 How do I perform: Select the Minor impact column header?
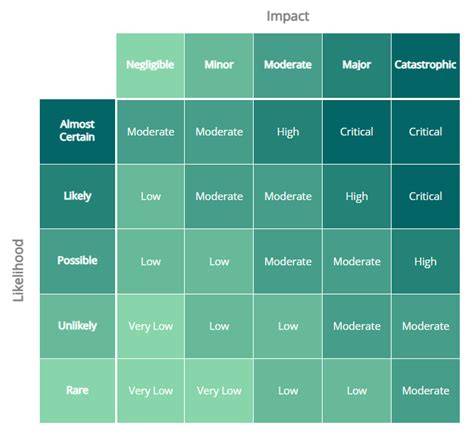pos(219,65)
